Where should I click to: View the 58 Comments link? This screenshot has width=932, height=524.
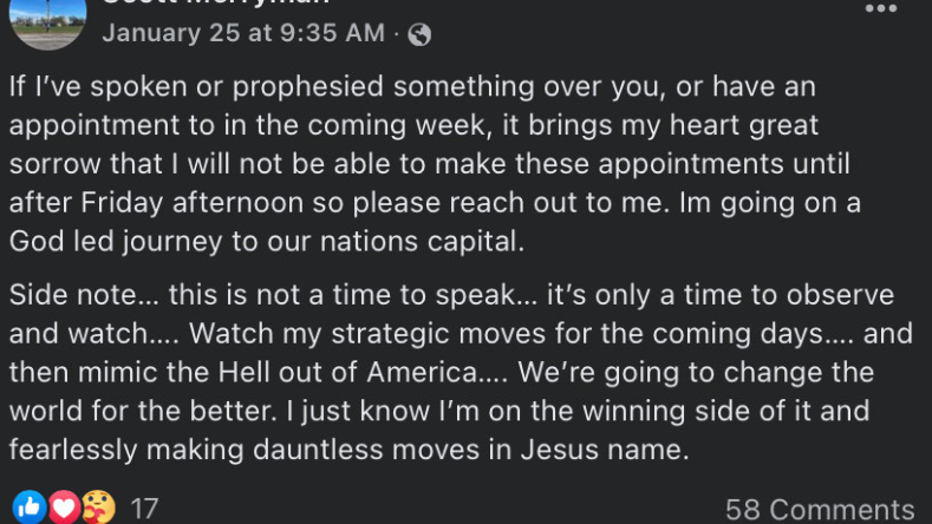[x=819, y=509]
